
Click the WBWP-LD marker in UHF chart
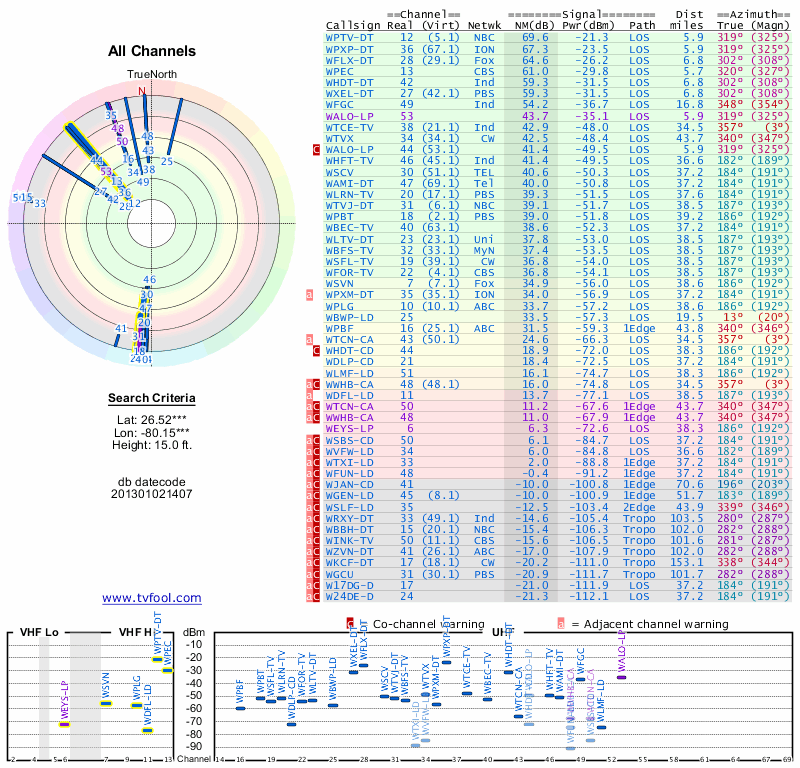333,705
